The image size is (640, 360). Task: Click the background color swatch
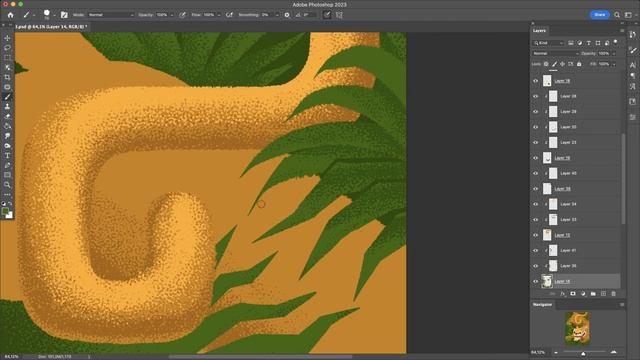[x=10, y=215]
